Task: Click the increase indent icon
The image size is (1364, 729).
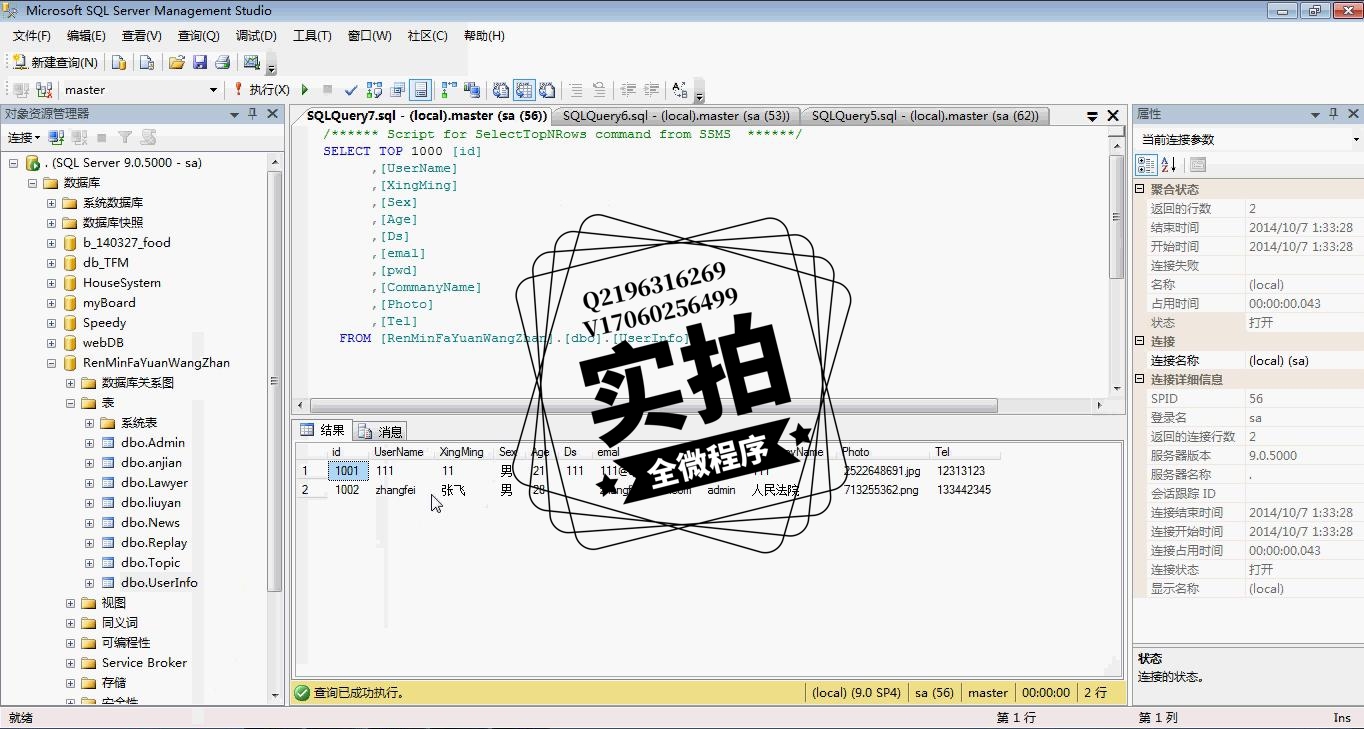Action: (651, 90)
